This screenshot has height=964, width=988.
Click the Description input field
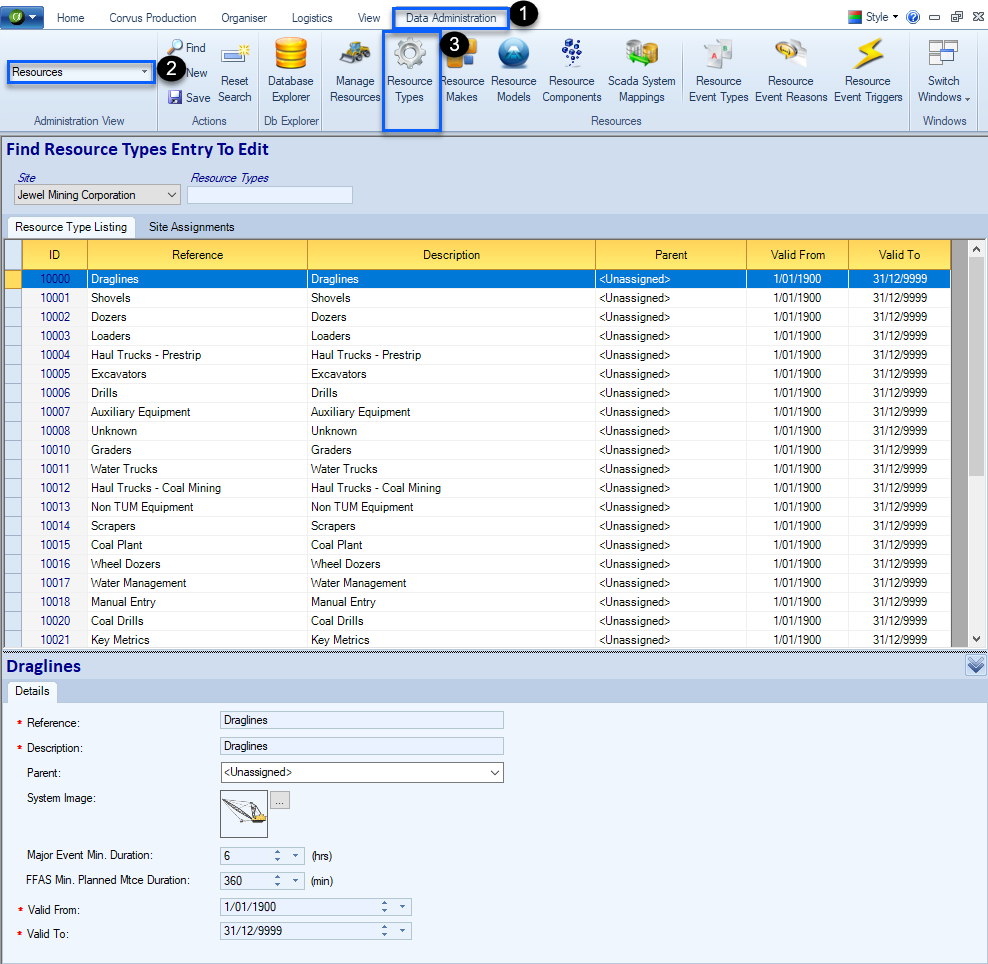coord(362,746)
